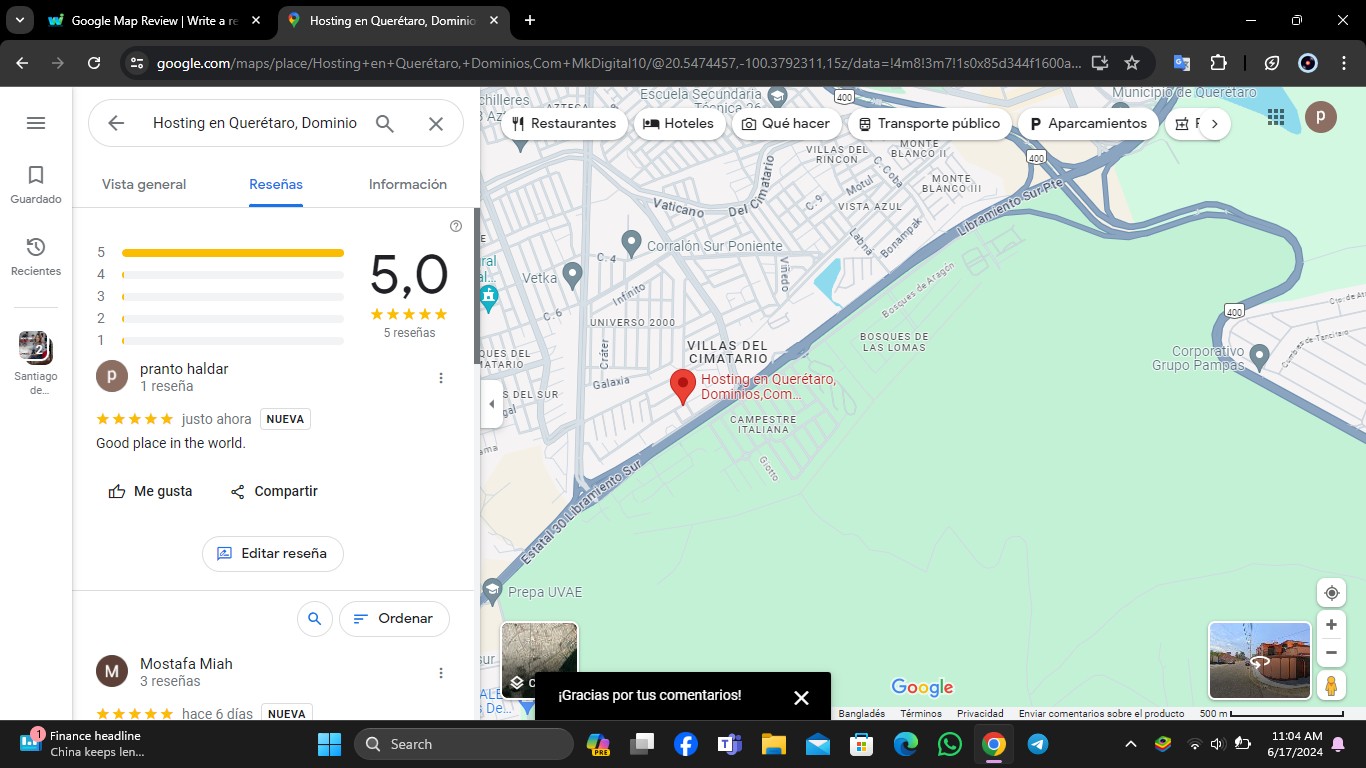
Task: Open Street View photo thumbnail
Action: (1259, 660)
